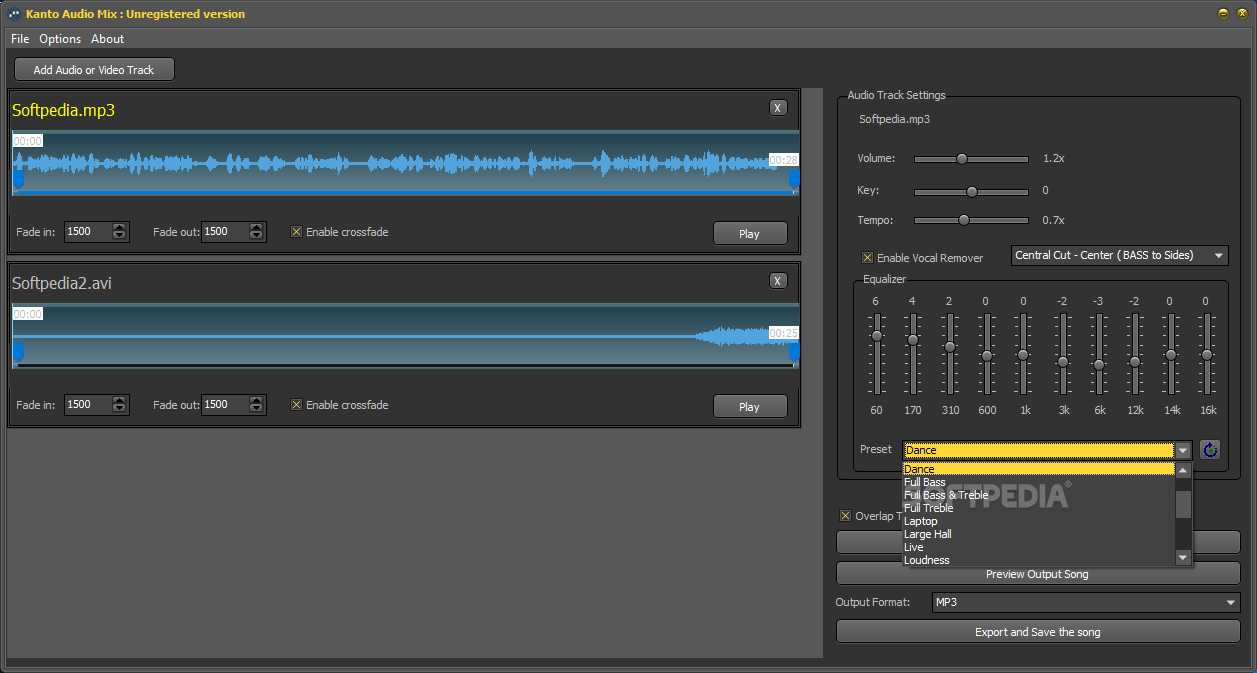The image size is (1257, 673).
Task: Adjust the Key slider
Action: point(971,190)
